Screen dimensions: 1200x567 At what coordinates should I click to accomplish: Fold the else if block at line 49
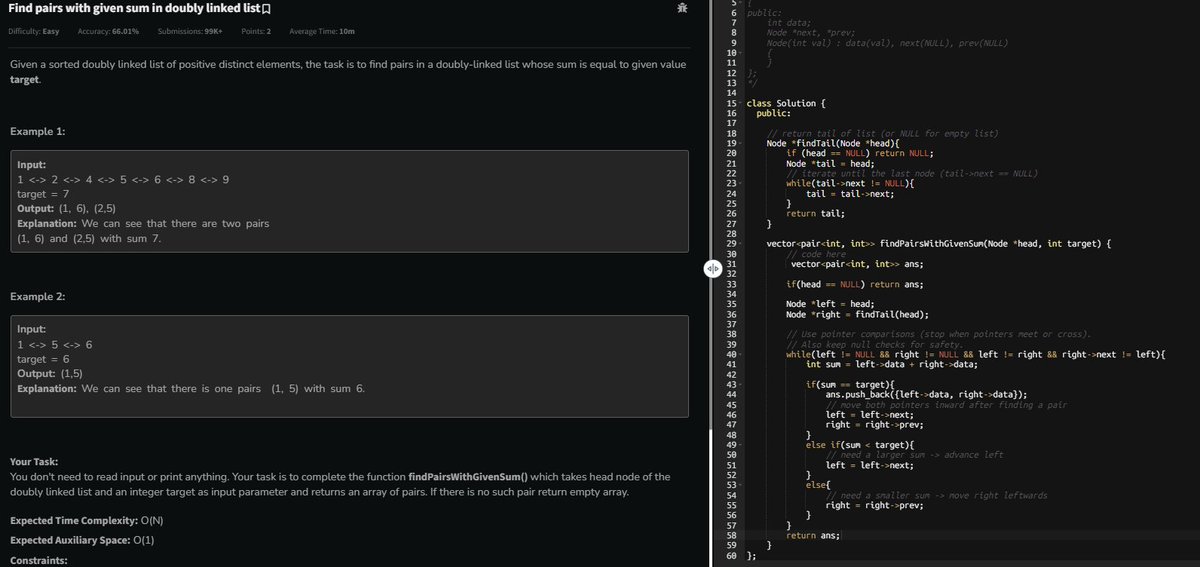[x=741, y=444]
